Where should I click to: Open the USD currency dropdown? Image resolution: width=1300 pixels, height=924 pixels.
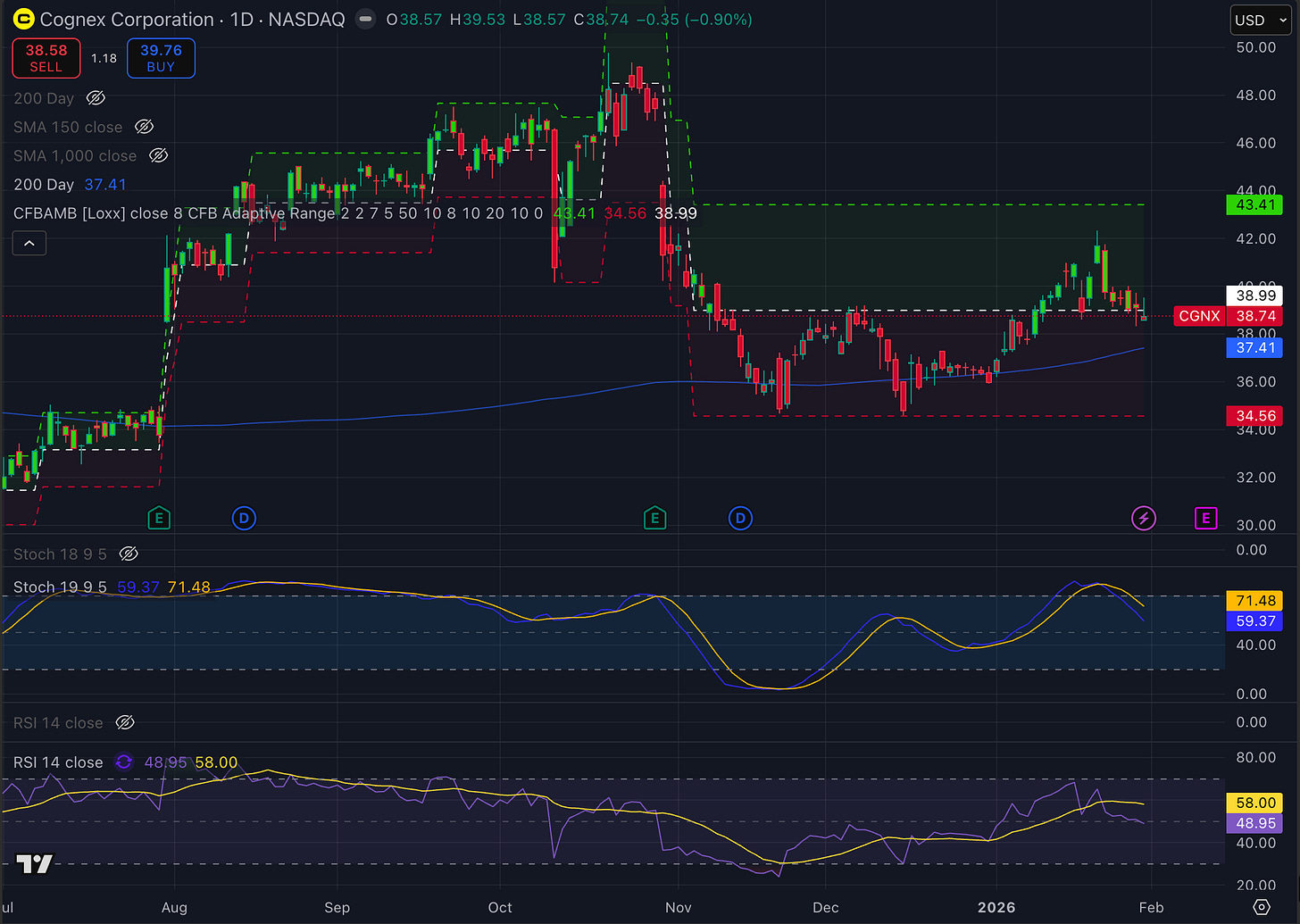[1261, 20]
